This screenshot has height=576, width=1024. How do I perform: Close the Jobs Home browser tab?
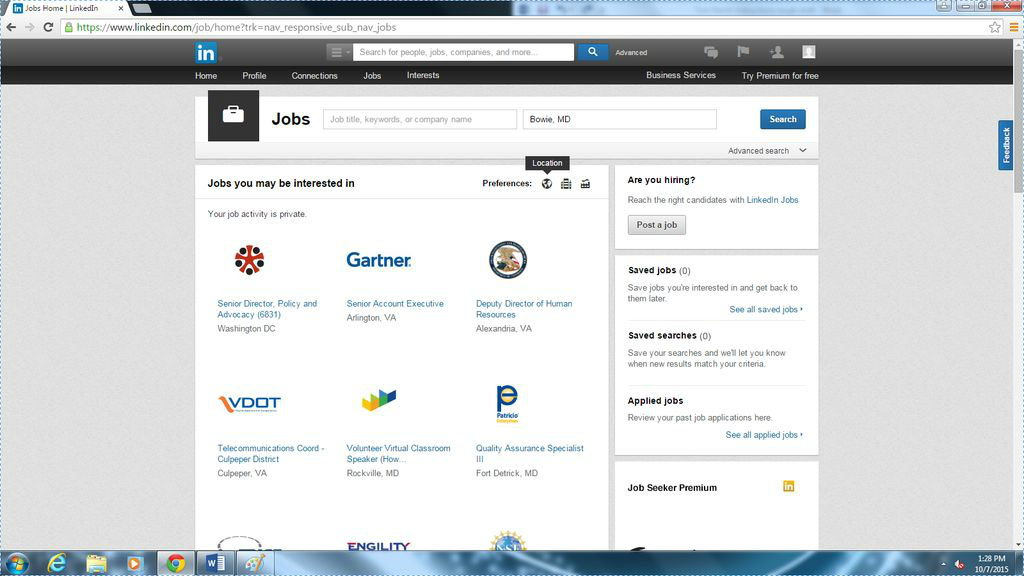click(121, 8)
